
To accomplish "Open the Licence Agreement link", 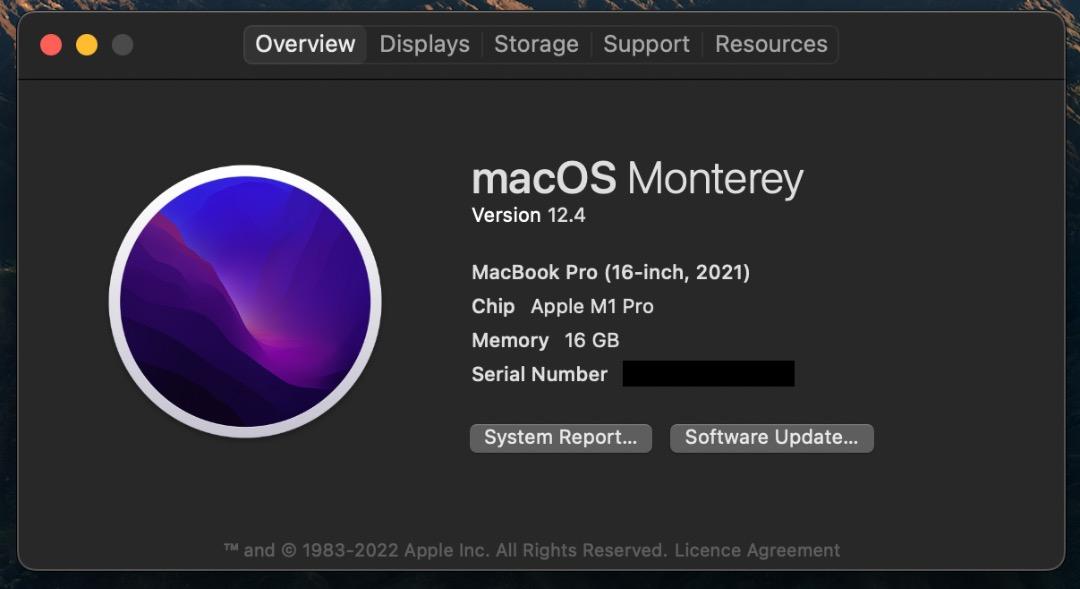I will pyautogui.click(x=757, y=550).
